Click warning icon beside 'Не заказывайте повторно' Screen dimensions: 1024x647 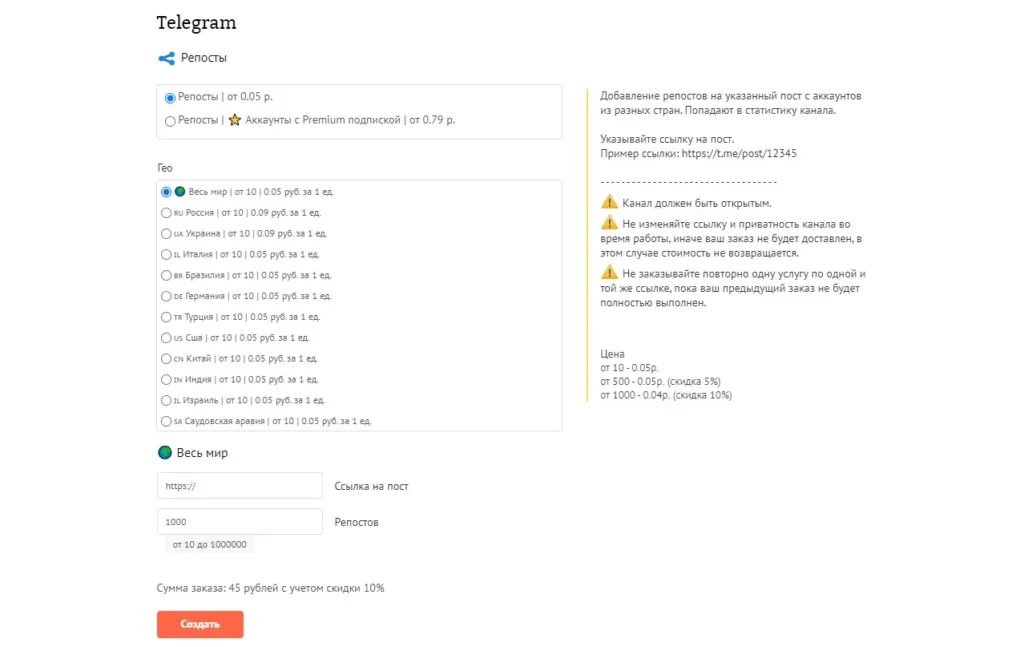[609, 272]
